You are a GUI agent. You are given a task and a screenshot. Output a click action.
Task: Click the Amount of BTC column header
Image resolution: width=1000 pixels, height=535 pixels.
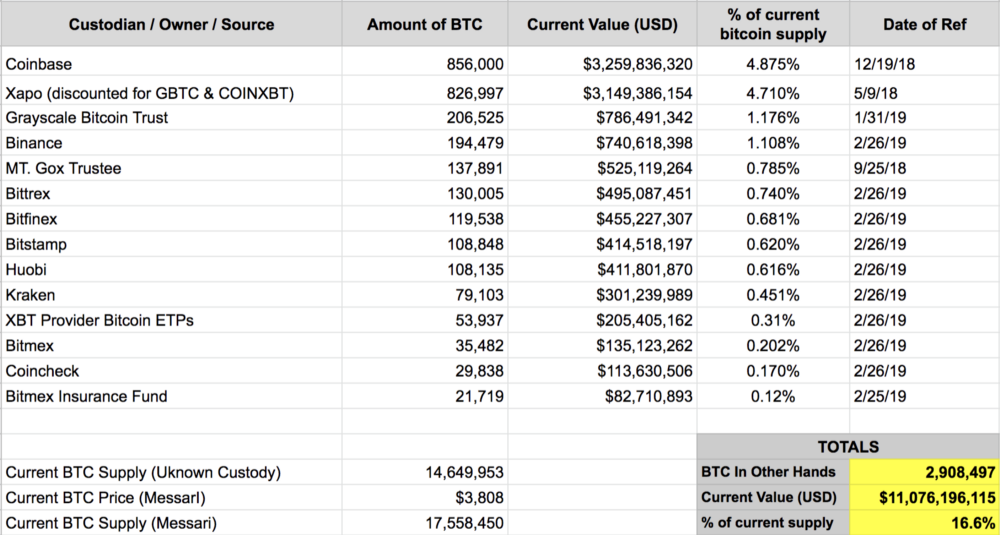(425, 25)
